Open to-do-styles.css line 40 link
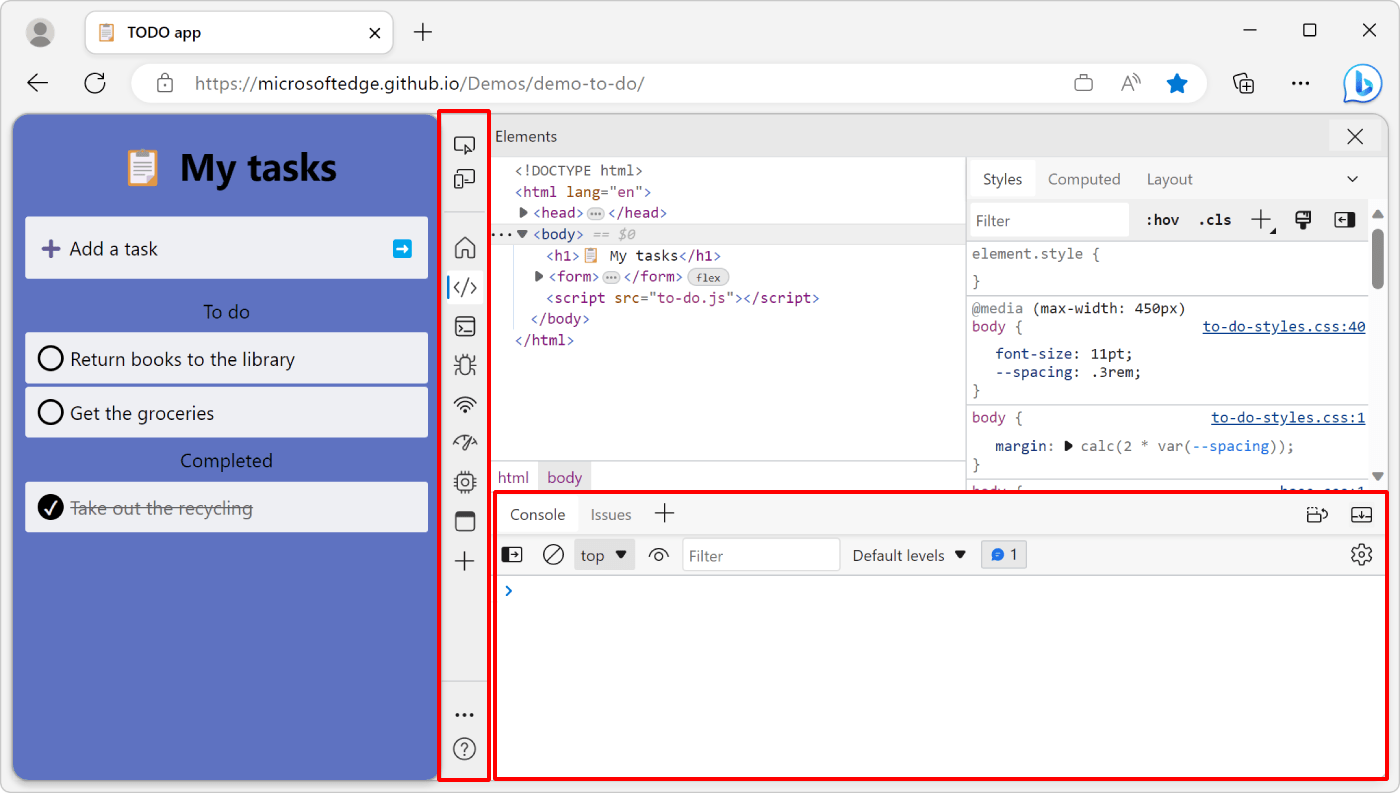The image size is (1400, 793). pos(1283,326)
